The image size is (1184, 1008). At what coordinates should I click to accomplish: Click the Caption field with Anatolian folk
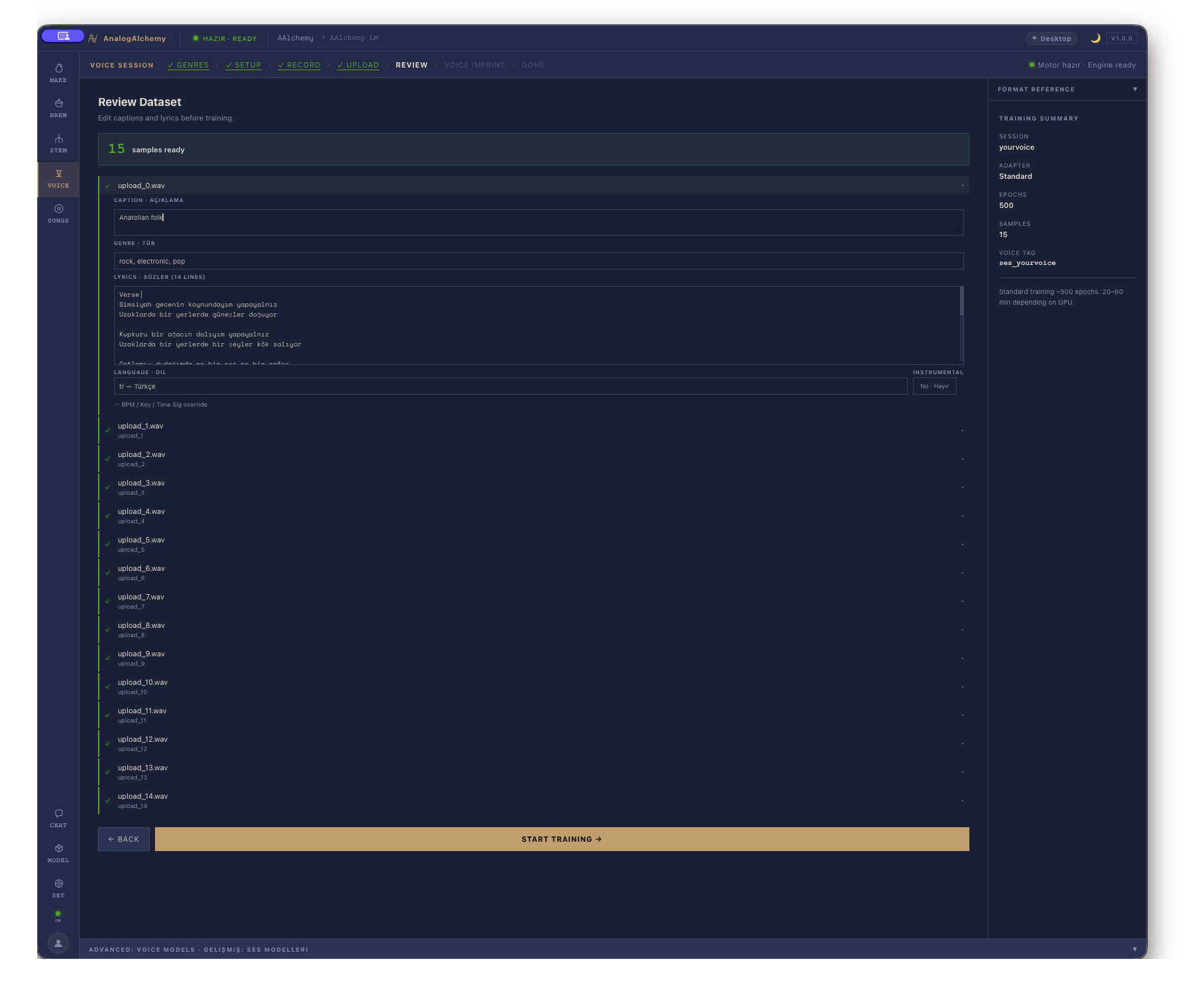point(539,223)
